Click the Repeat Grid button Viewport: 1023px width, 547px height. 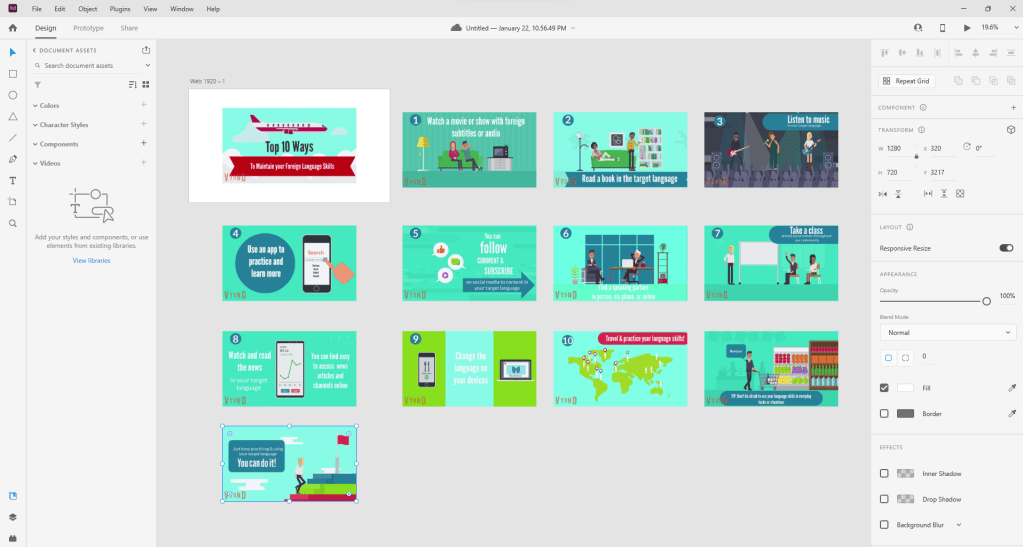(x=906, y=80)
